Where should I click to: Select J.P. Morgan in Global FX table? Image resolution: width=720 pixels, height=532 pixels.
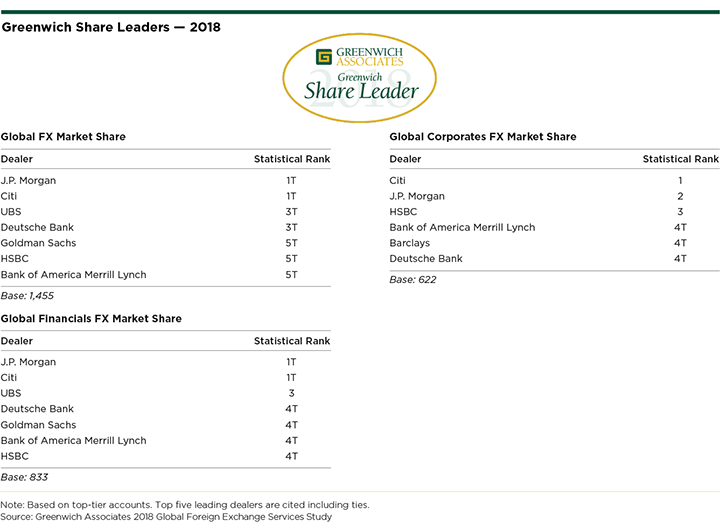point(28,181)
